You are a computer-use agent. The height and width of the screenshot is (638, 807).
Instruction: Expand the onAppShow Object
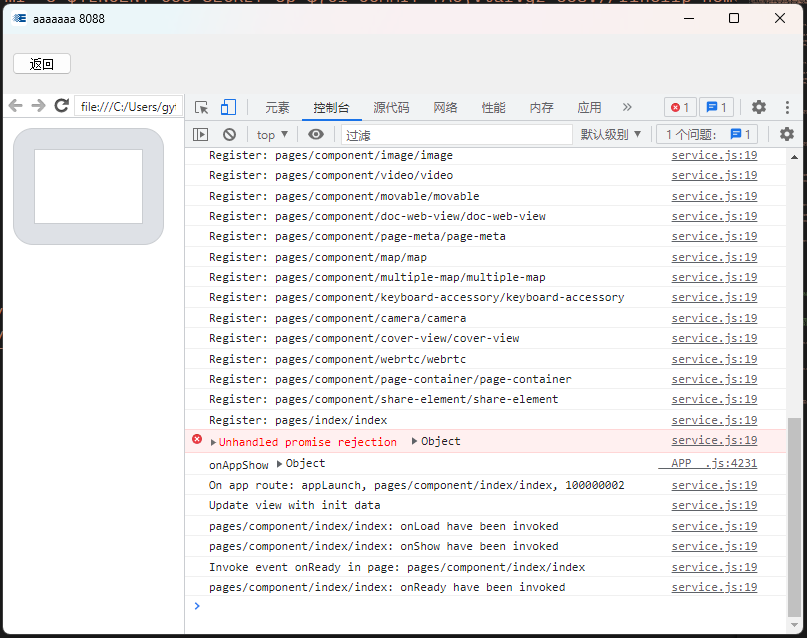click(280, 463)
